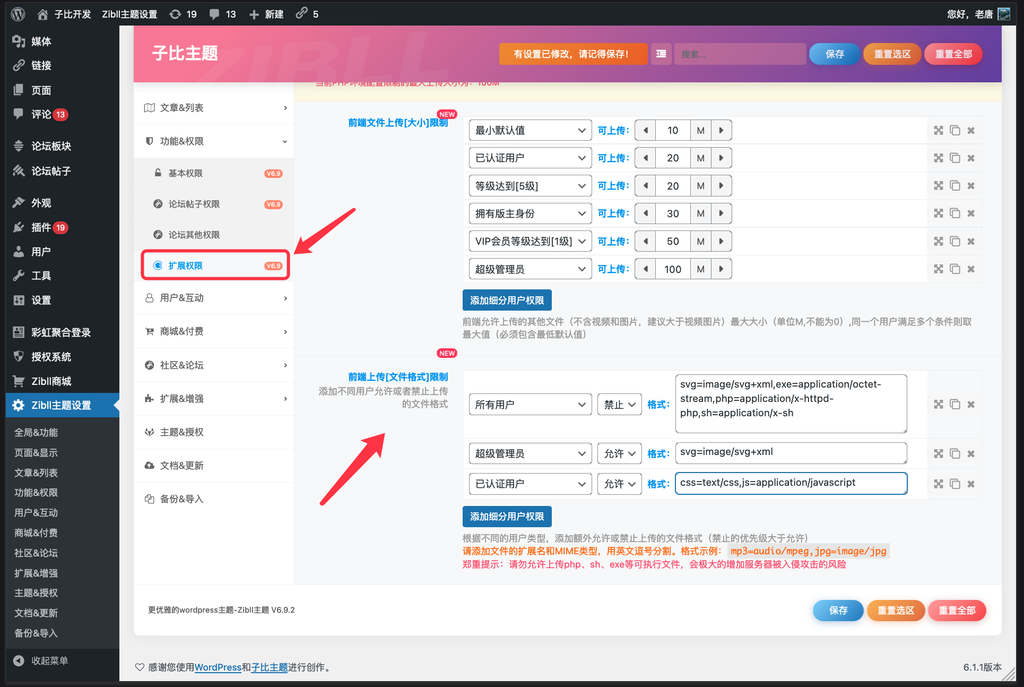
Task: Click 添加细分用户权限 below size limits
Action: coord(508,299)
